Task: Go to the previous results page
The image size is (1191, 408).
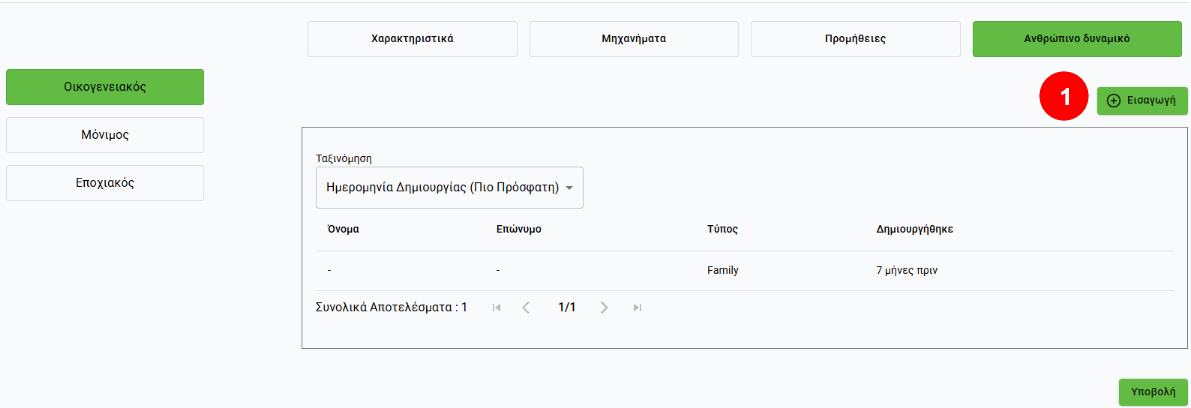Action: point(527,308)
